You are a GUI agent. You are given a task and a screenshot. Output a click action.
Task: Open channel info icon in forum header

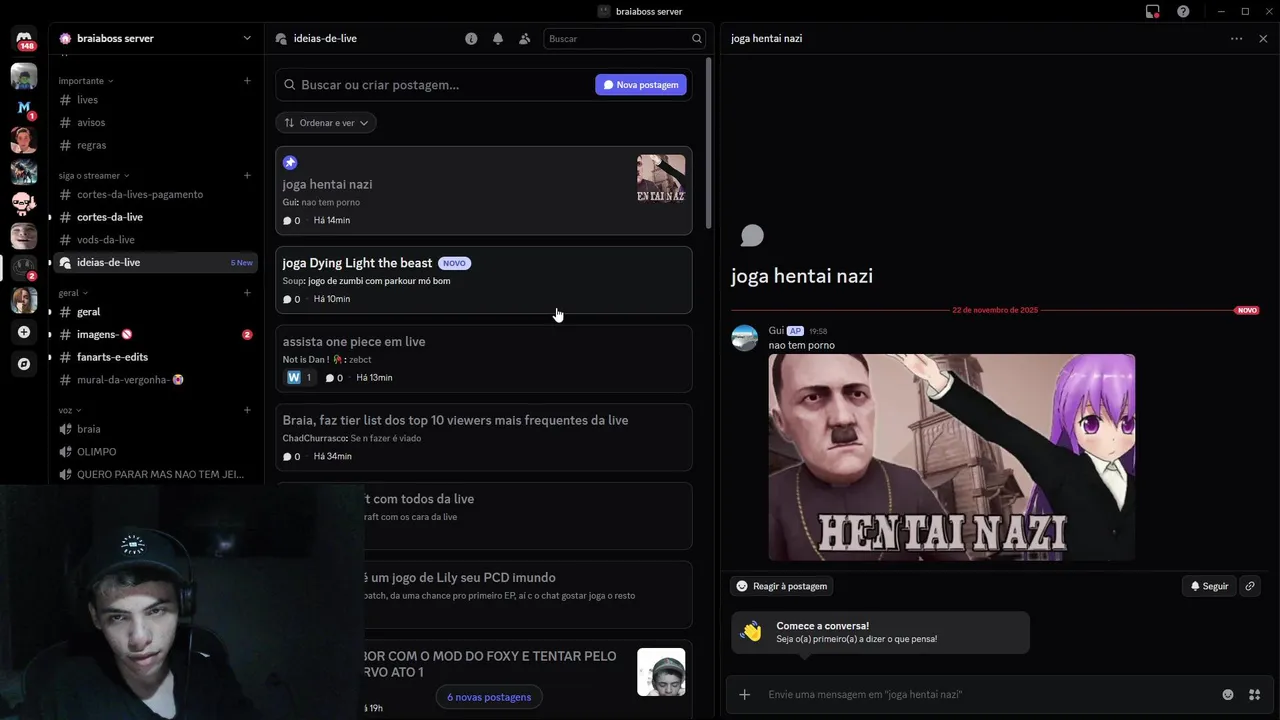tap(471, 39)
